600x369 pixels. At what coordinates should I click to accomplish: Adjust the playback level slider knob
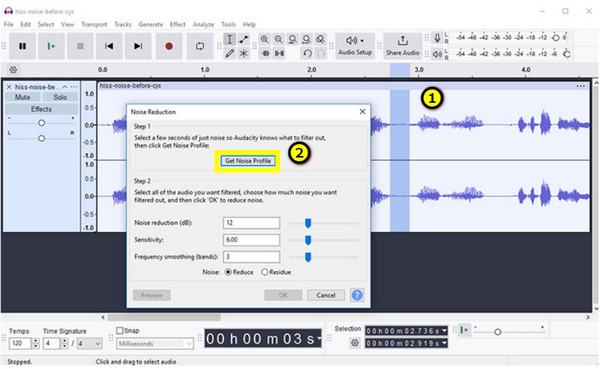tap(567, 54)
